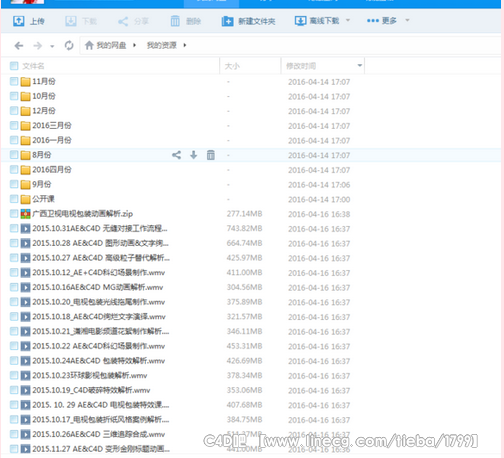The width and height of the screenshot is (504, 458).
Task: Select file name 2015.10.21_潇湘电影频道
Action: click(x=101, y=331)
